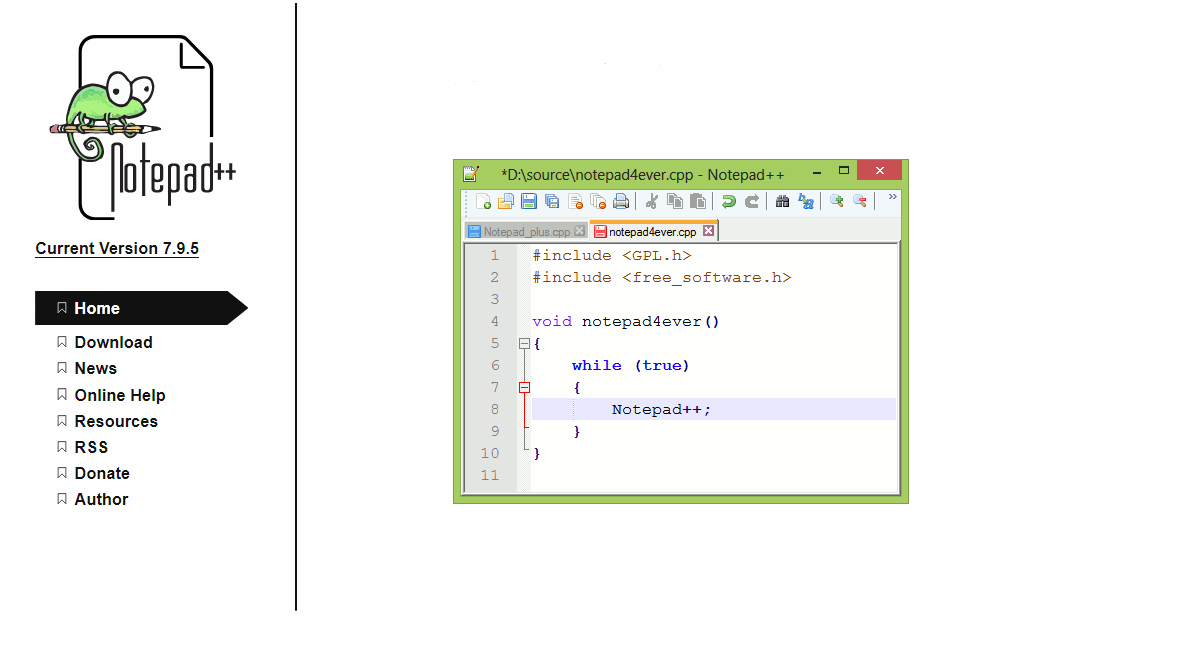The height and width of the screenshot is (657, 1191).
Task: Maximize the Notepad++ window
Action: (843, 171)
